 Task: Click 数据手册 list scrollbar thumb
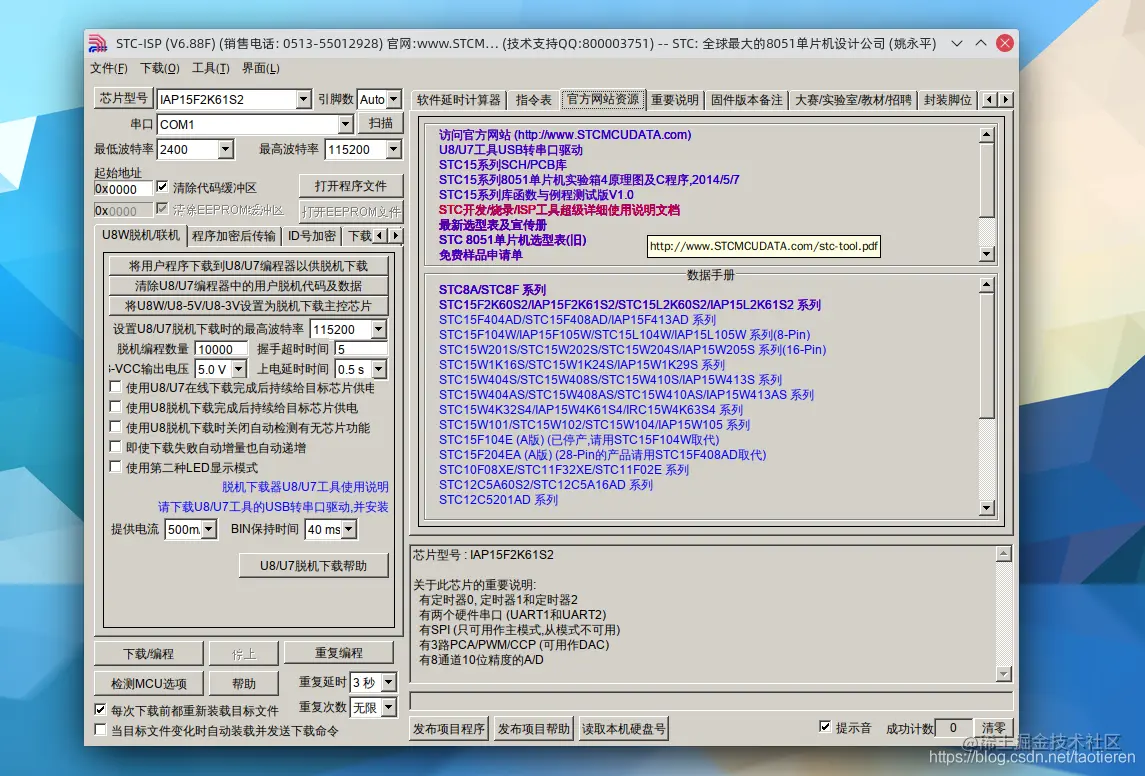click(x=987, y=356)
